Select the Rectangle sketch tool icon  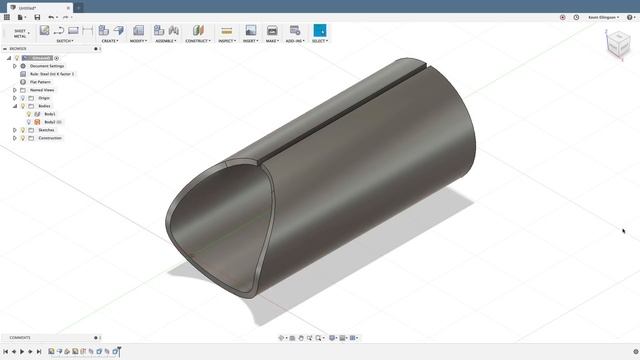tap(73, 30)
